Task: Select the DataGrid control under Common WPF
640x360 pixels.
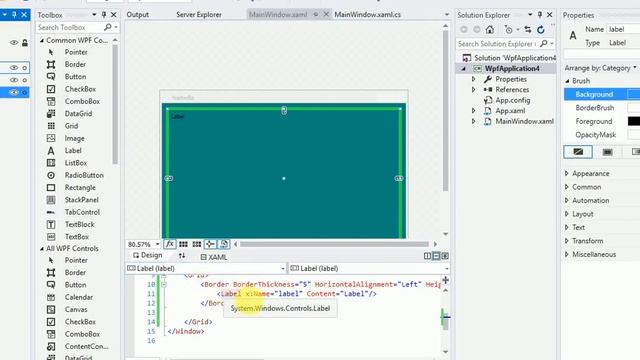Action: pos(78,113)
